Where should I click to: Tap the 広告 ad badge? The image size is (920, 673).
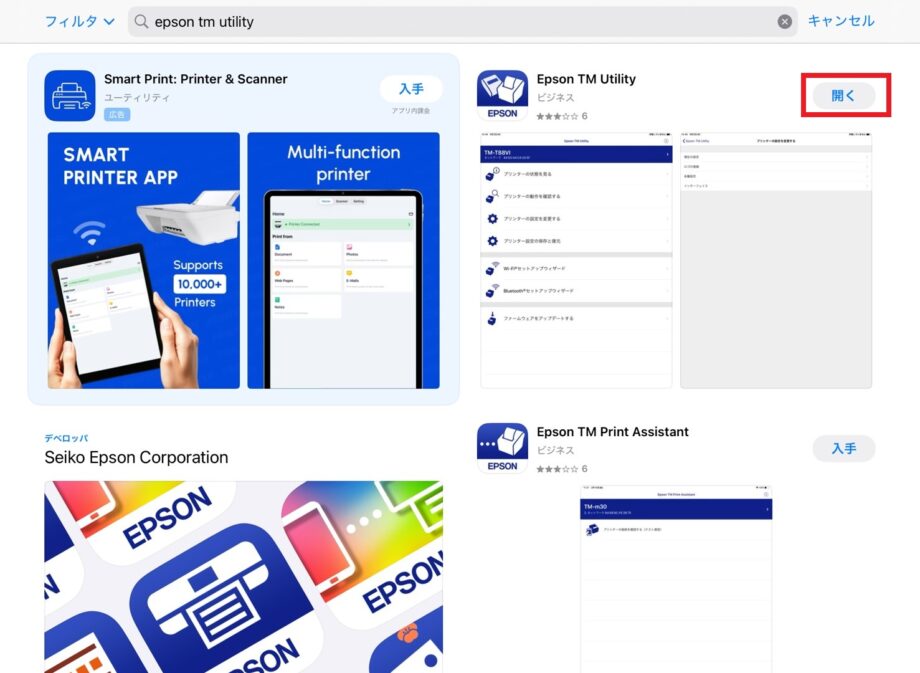tap(117, 115)
